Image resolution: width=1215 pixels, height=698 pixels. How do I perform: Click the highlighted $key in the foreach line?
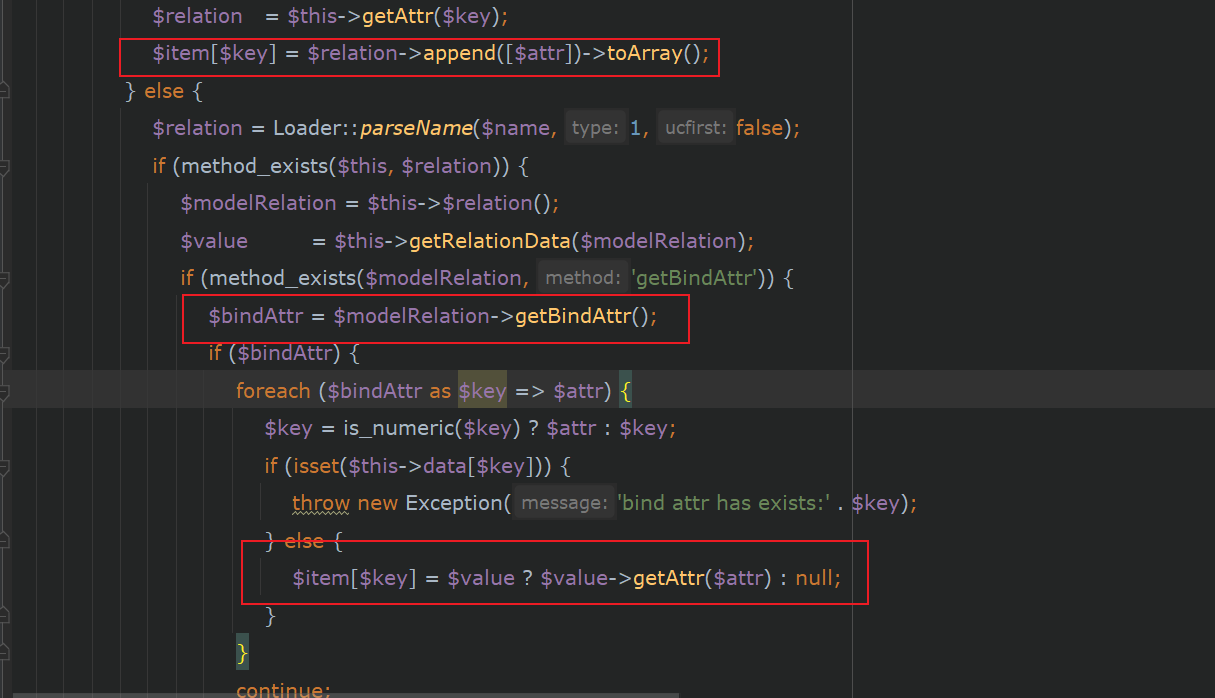[x=482, y=391]
